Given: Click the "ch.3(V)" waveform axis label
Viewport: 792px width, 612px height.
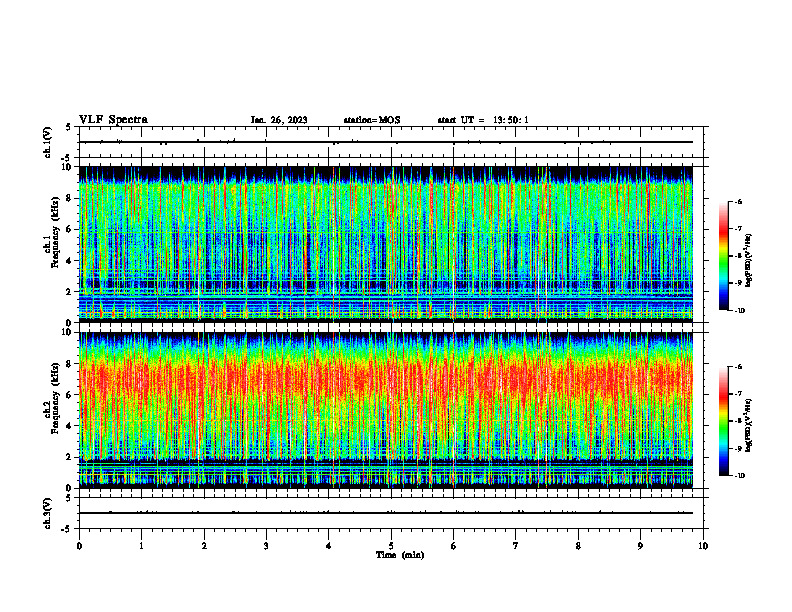Looking at the screenshot, I should 48,513.
